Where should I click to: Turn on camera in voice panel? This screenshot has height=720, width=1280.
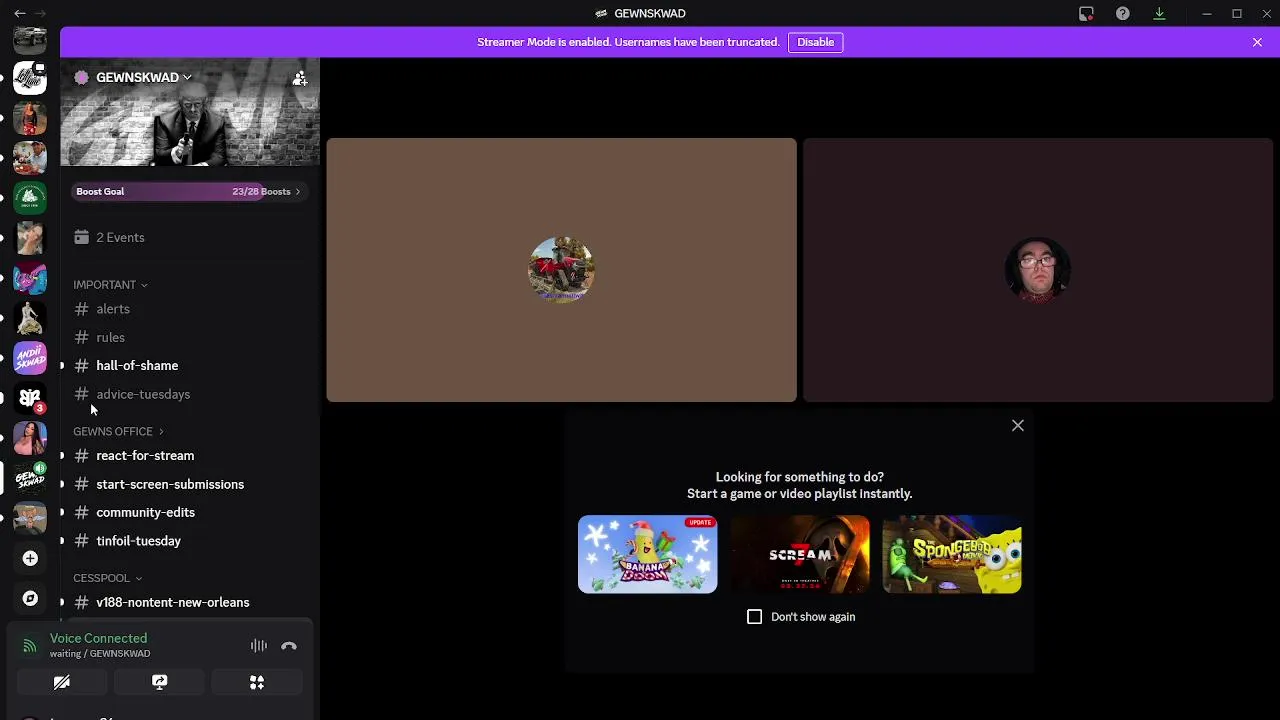[61, 682]
